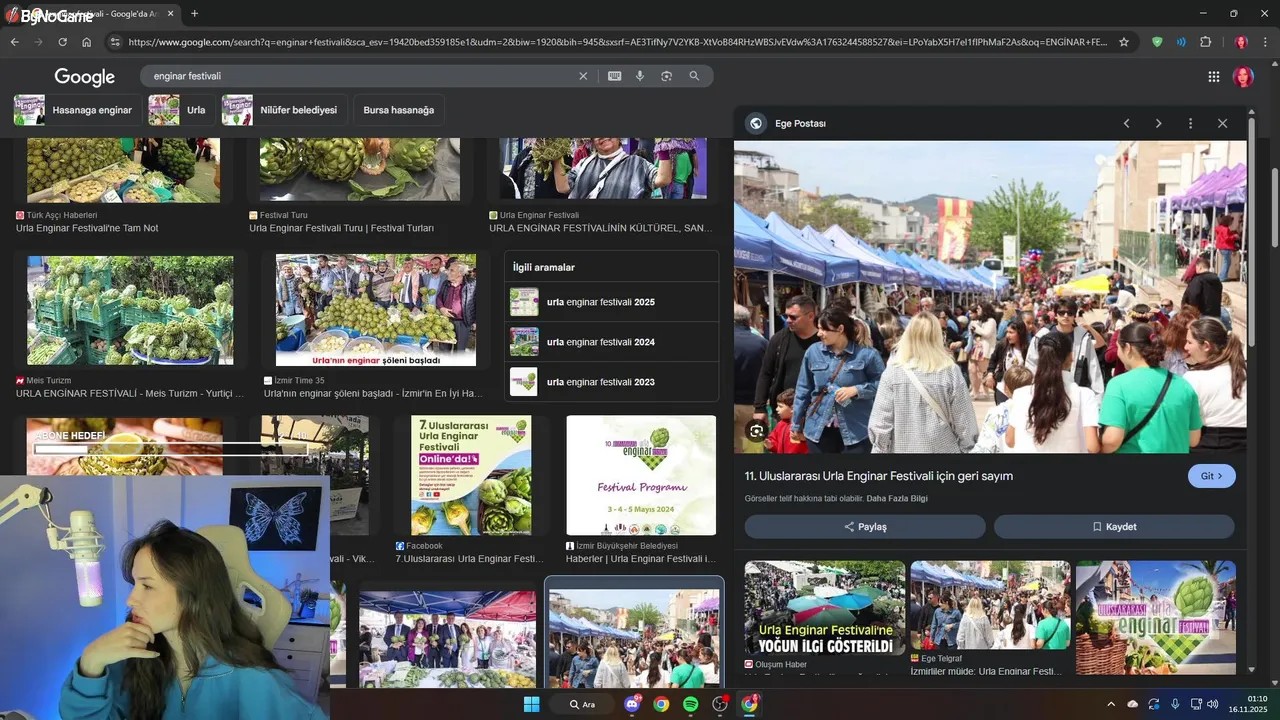Open taskbar search box labeled Ara

pos(583,704)
